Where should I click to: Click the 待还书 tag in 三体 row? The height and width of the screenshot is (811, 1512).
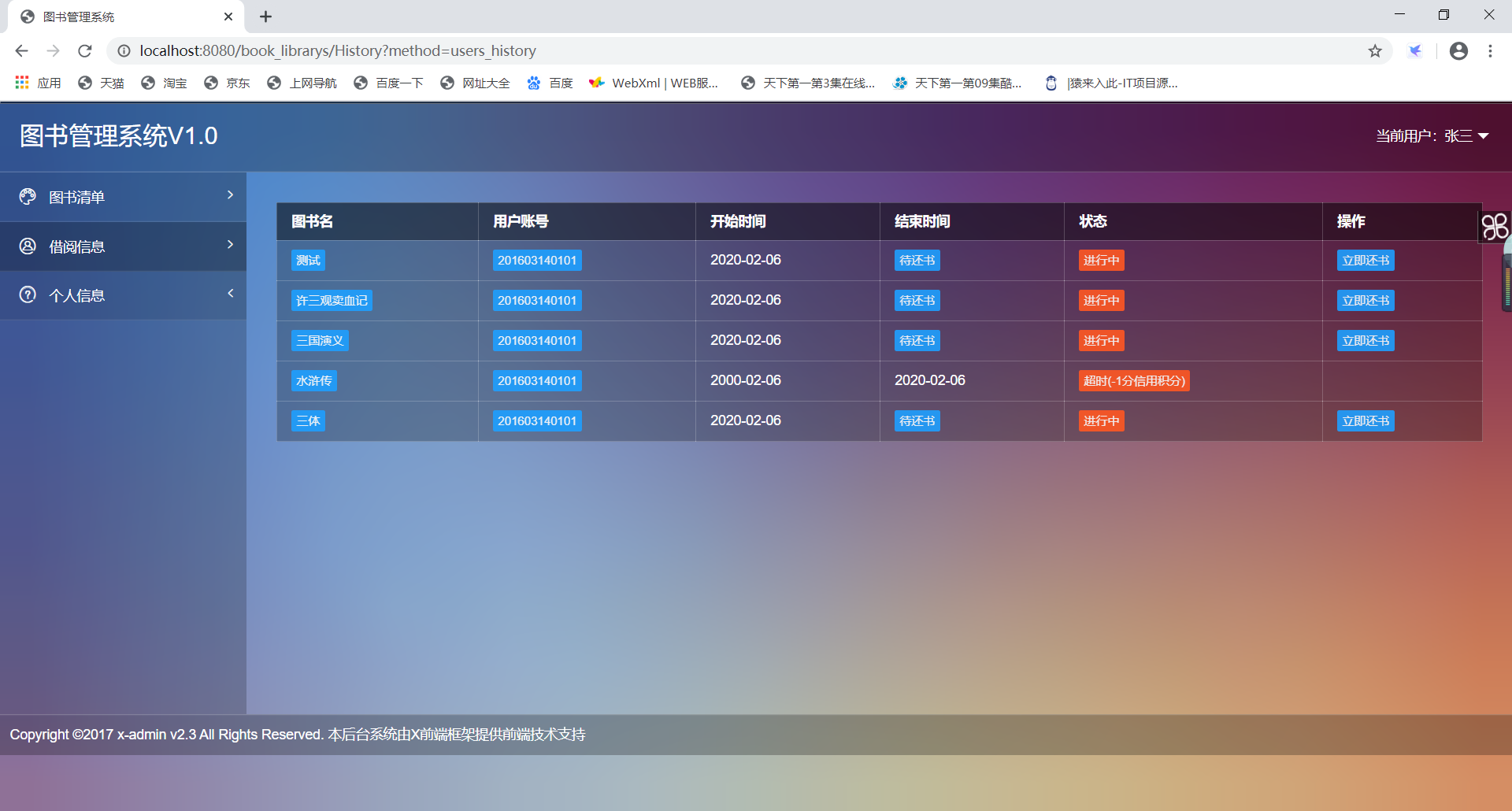click(x=917, y=421)
